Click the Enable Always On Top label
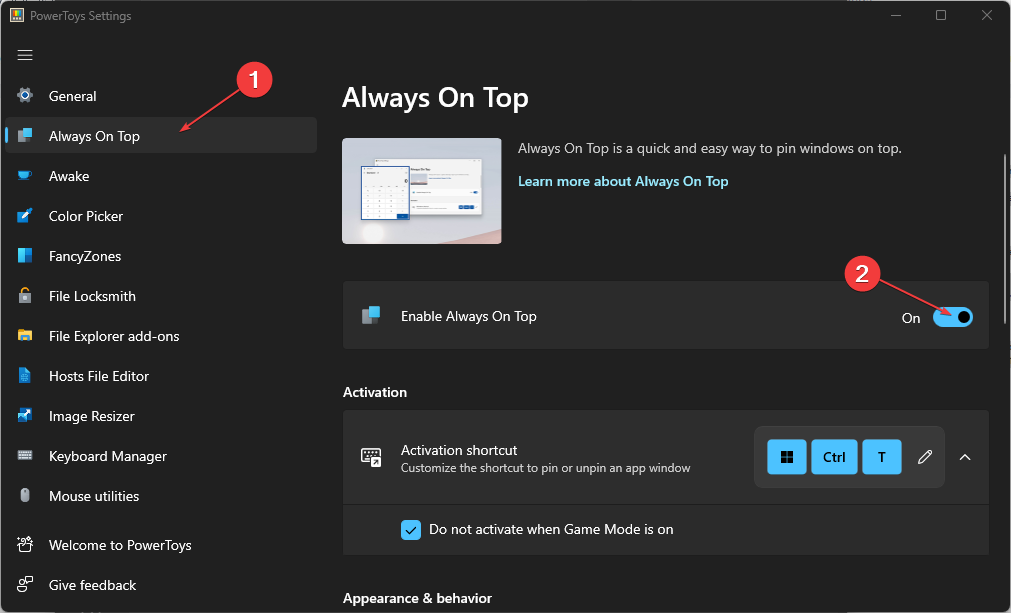1011x613 pixels. (469, 316)
